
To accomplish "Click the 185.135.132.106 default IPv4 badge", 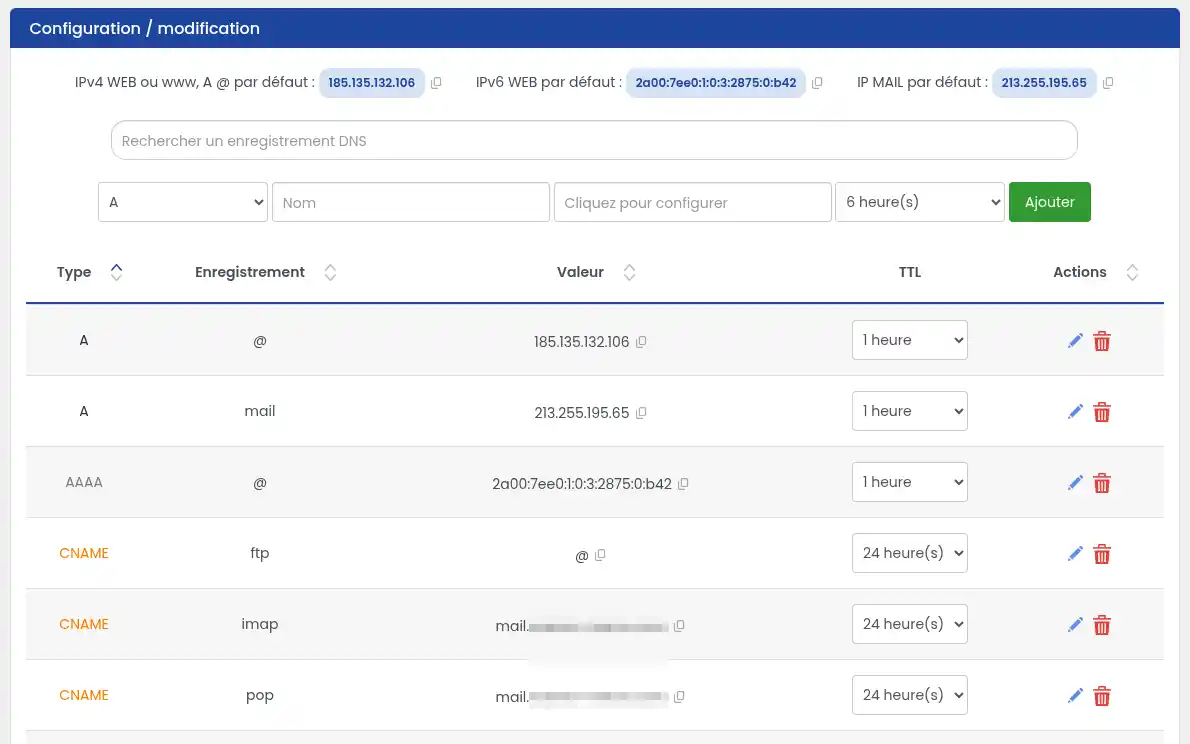I will [372, 83].
